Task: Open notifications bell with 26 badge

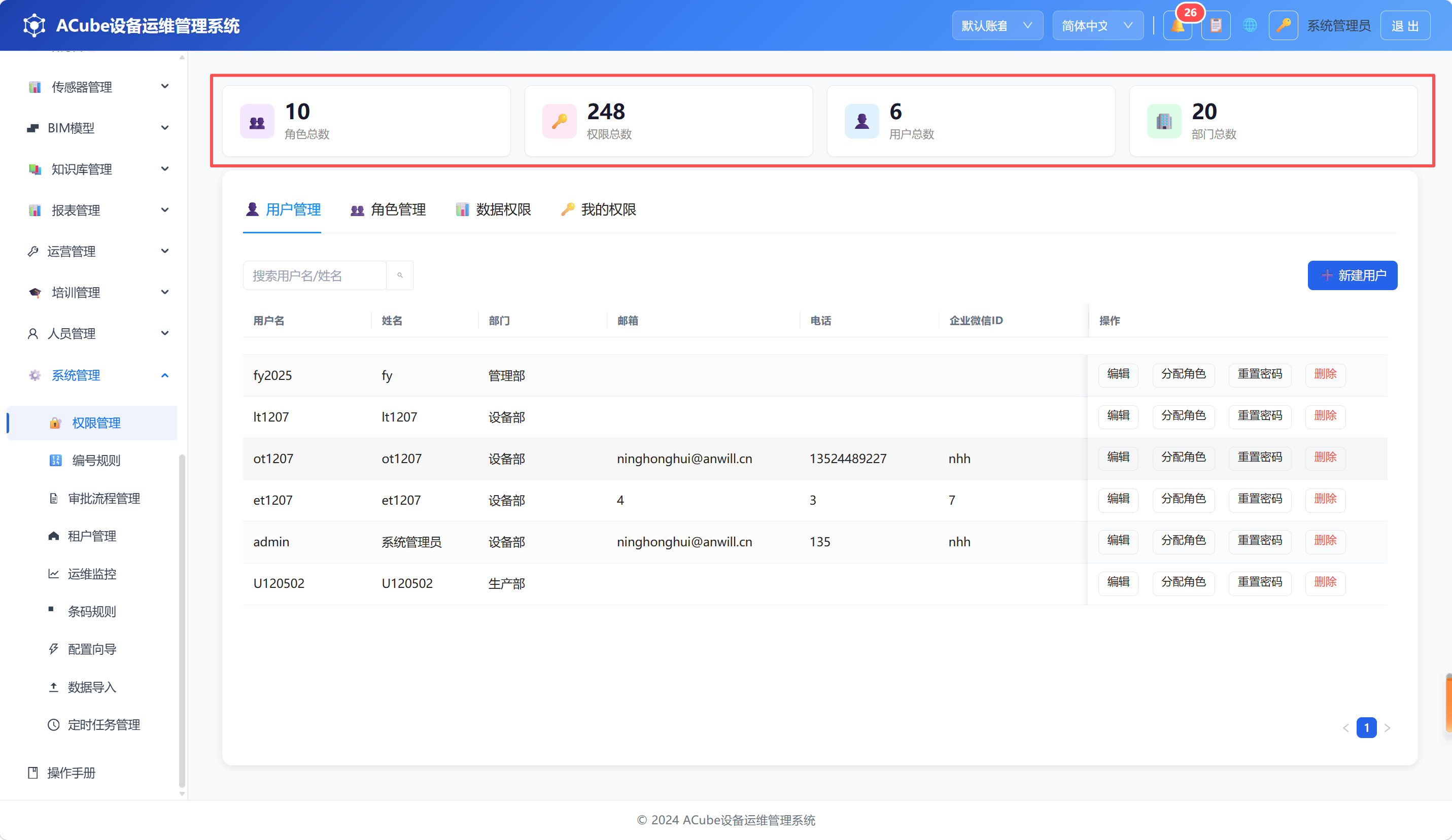Action: (x=1178, y=25)
